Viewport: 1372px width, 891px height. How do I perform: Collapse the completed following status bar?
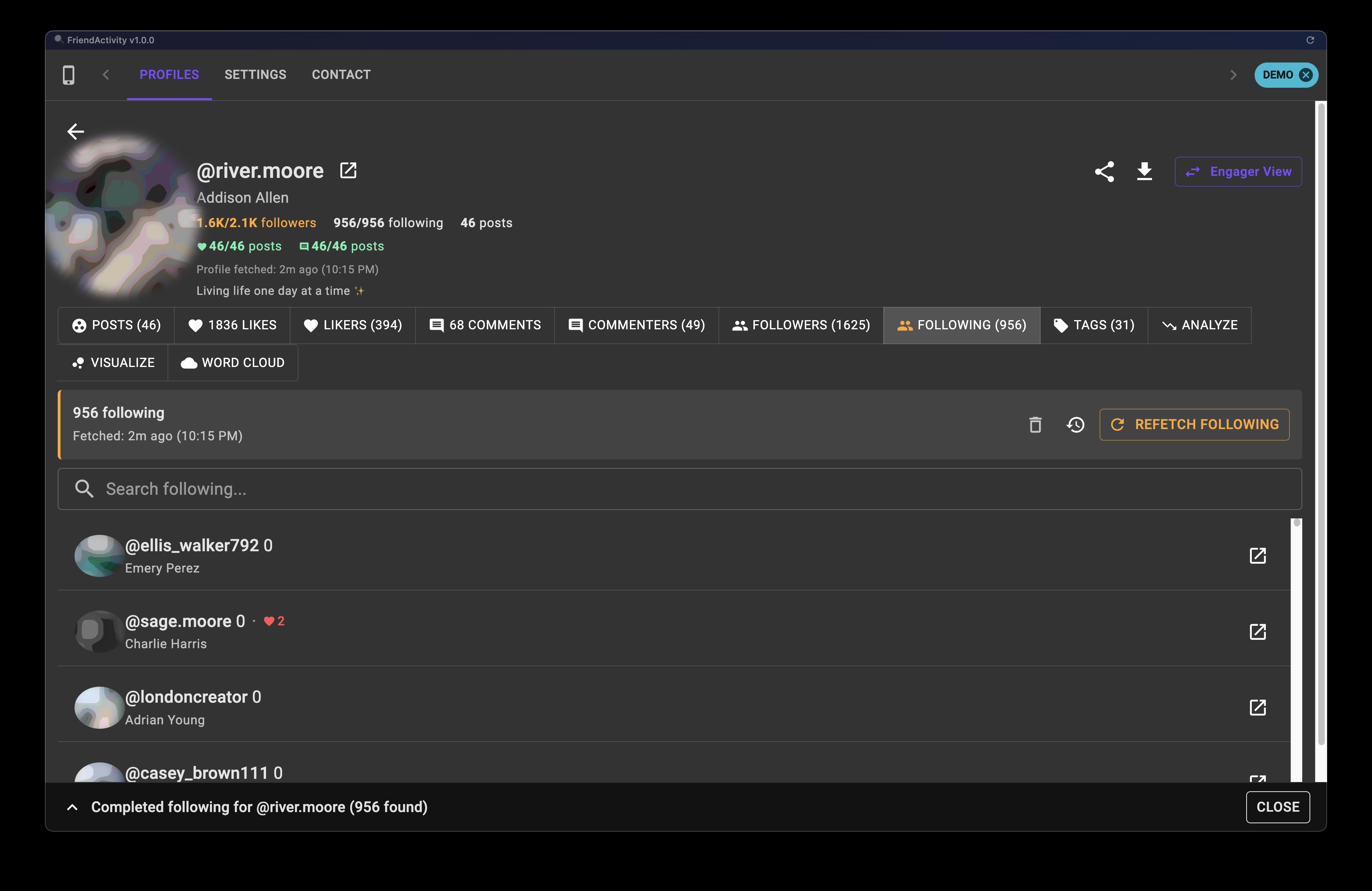click(71, 807)
